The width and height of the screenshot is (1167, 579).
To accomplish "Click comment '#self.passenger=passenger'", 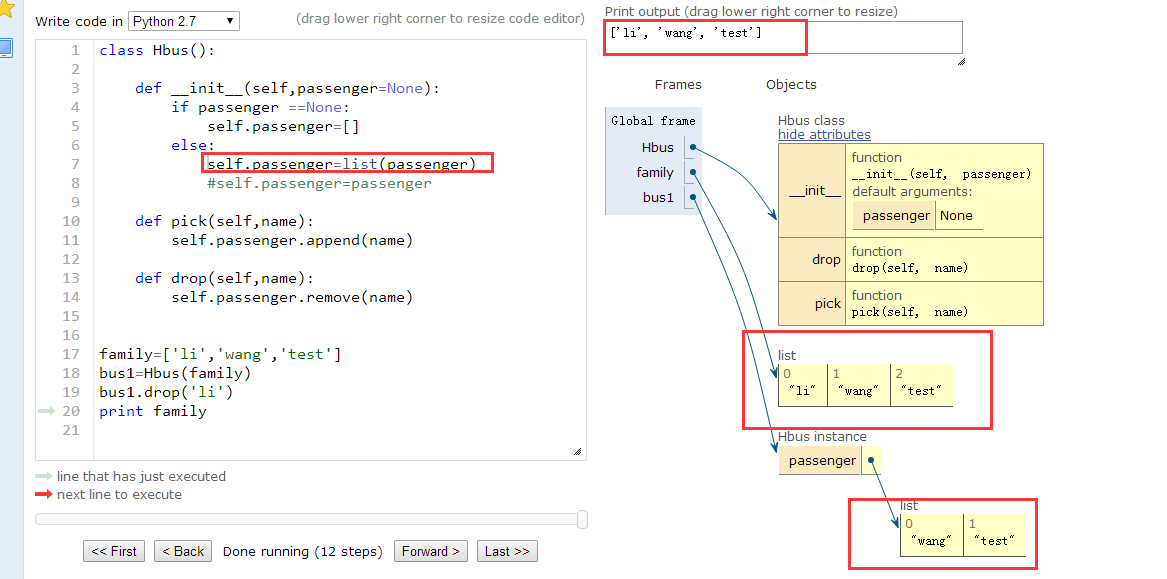I will (x=319, y=183).
